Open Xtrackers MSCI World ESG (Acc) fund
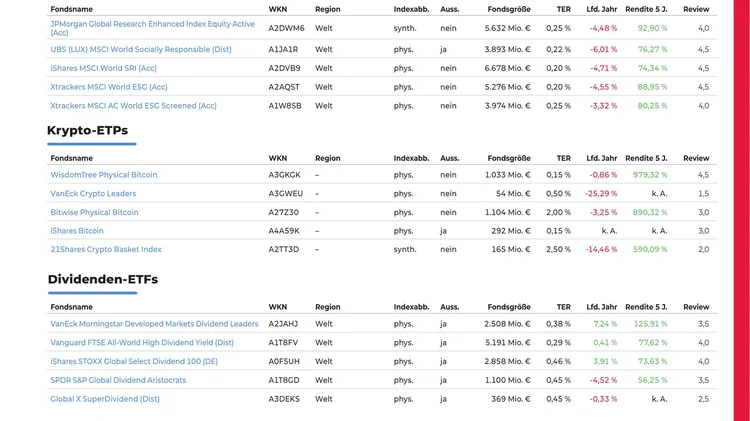This screenshot has width=750, height=421. [x=109, y=87]
